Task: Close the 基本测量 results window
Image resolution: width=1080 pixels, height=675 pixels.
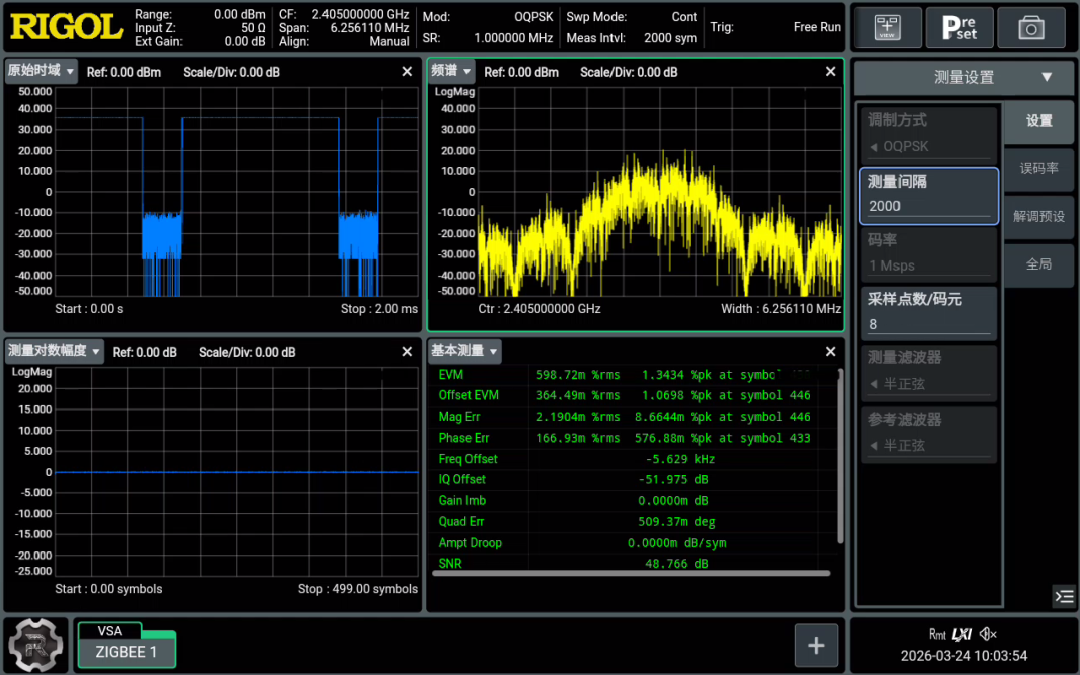Action: 830,352
